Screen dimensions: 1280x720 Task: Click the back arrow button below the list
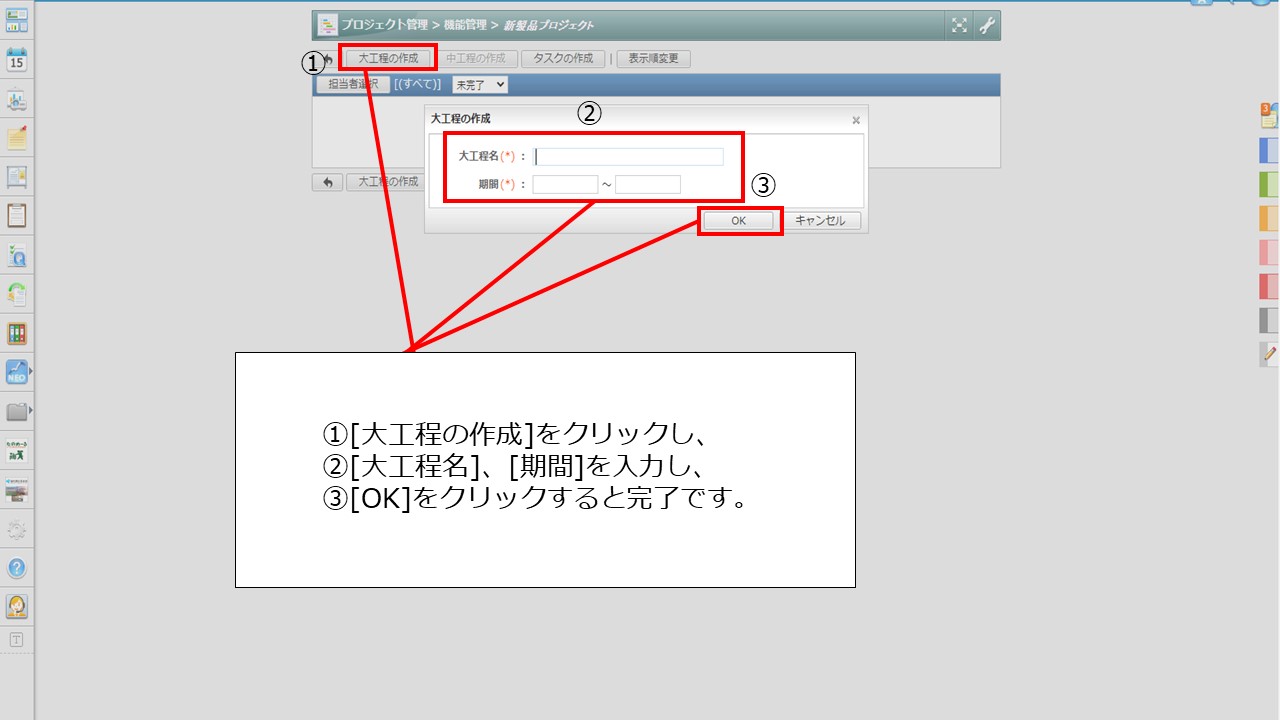coord(327,182)
